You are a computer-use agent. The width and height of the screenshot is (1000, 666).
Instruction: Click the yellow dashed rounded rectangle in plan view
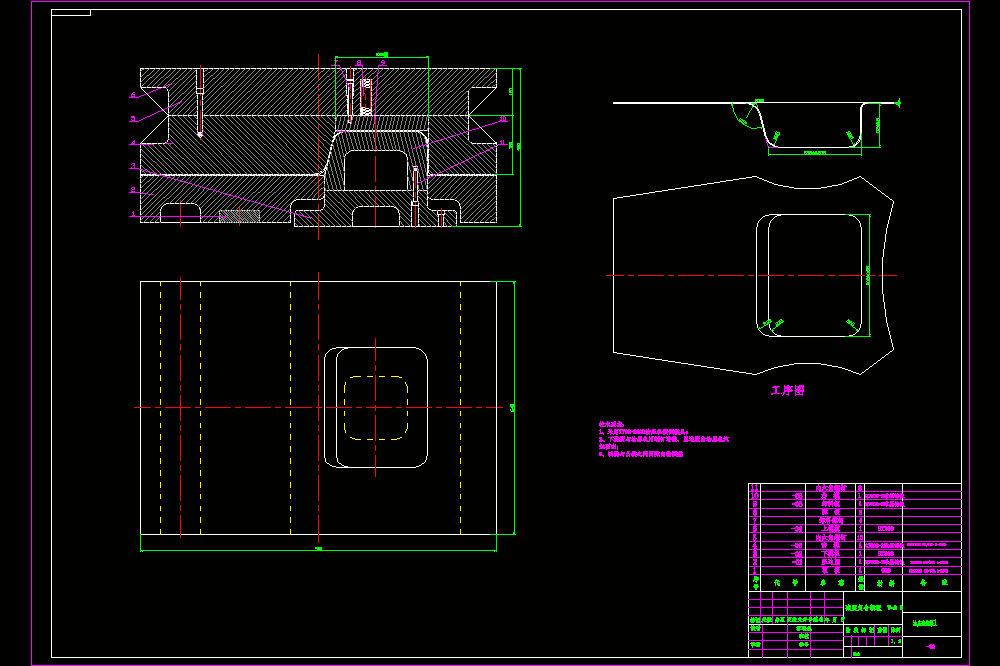376,408
